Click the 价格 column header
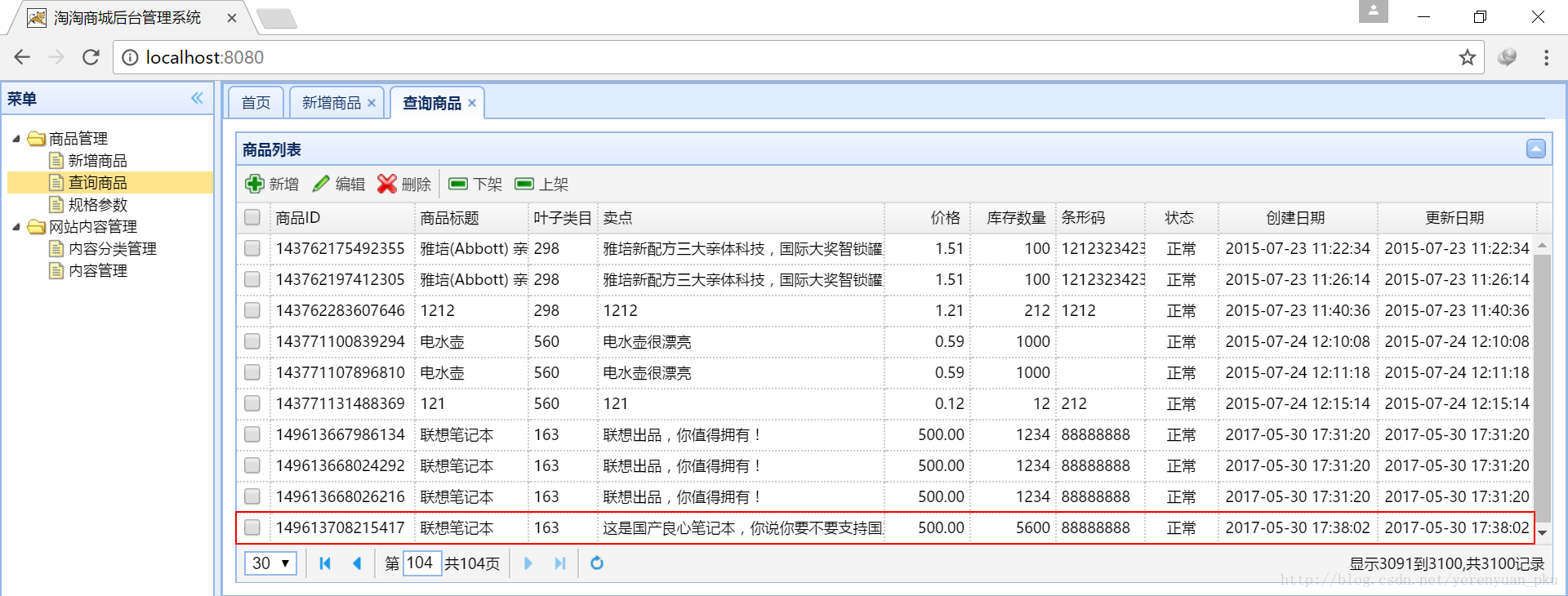 (x=927, y=218)
